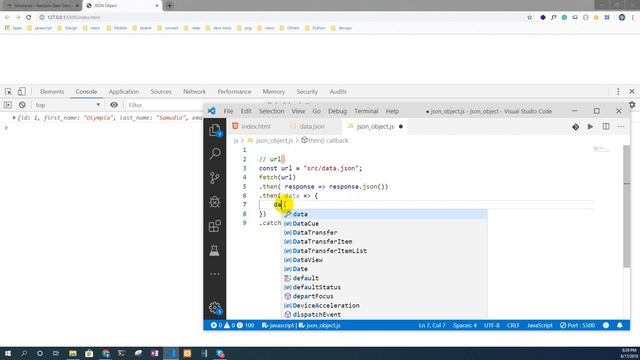640x360 pixels.
Task: Expand the logged object in console
Action: tap(14, 118)
